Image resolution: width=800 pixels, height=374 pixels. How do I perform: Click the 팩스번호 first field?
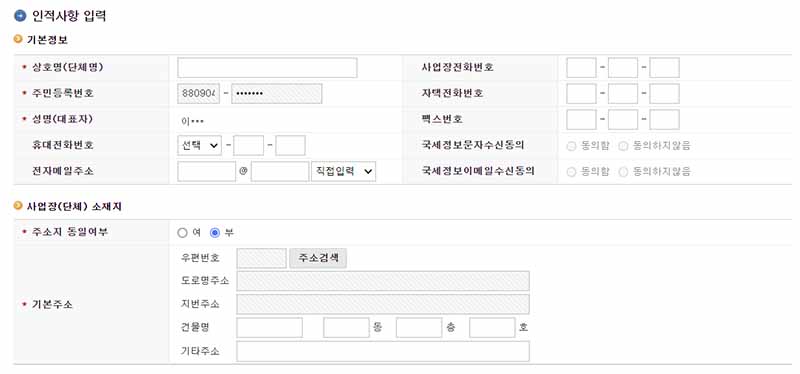[x=581, y=119]
